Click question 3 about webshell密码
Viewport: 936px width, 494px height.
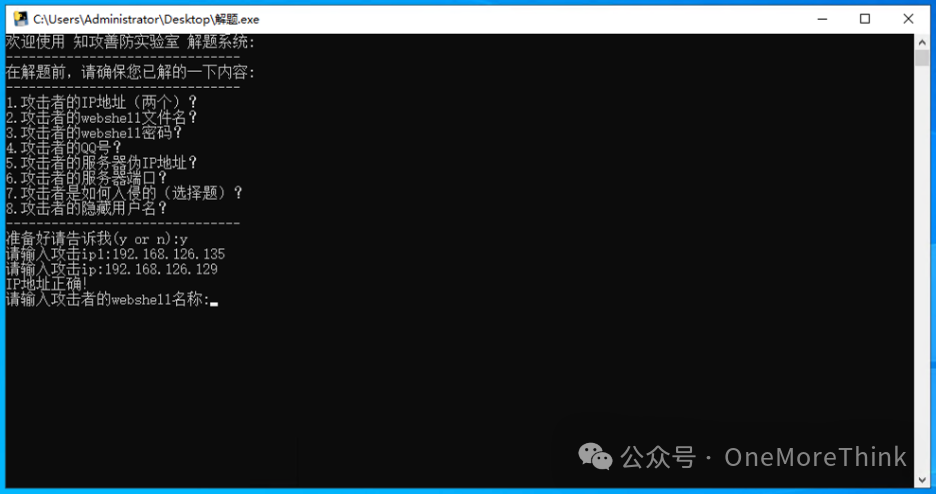point(94,132)
